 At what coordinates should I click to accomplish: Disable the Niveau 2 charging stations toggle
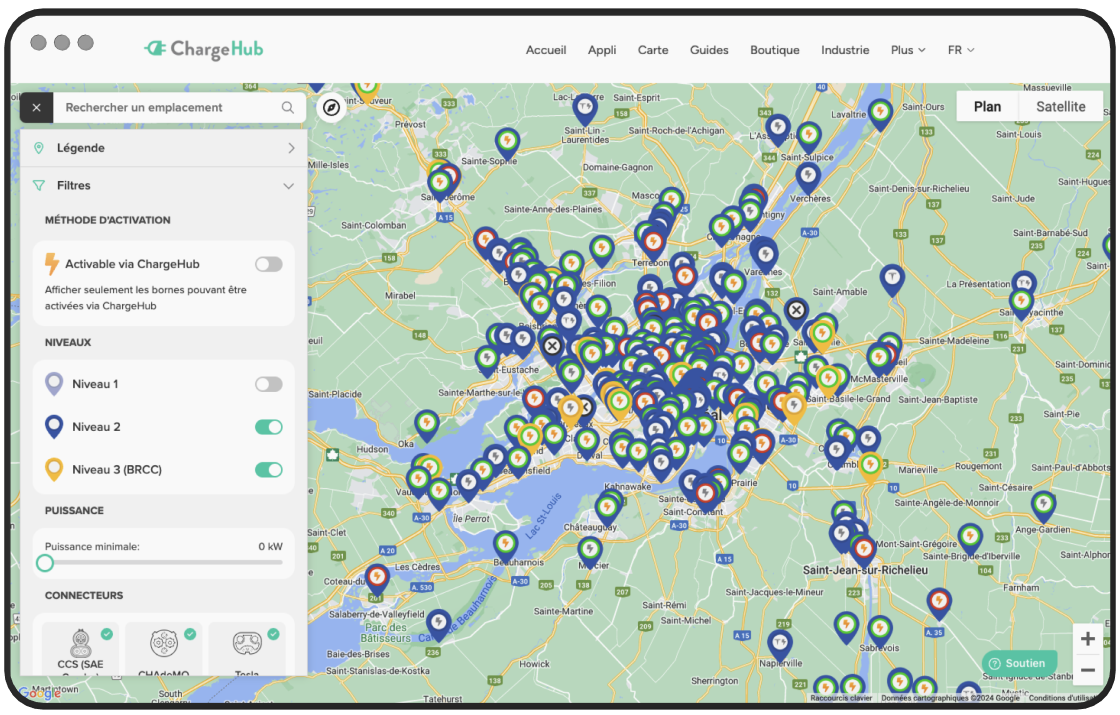point(268,426)
